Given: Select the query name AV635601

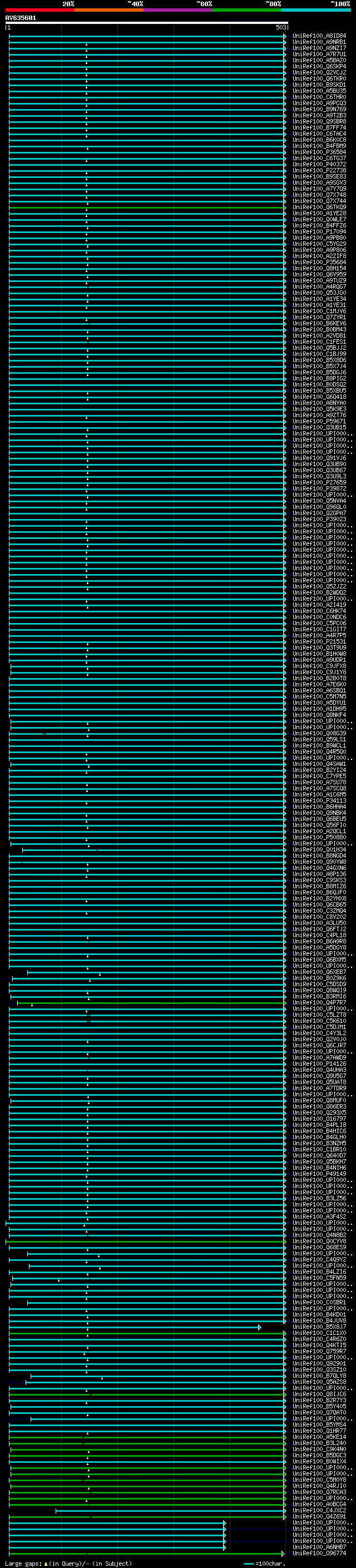Looking at the screenshot, I should (x=21, y=18).
